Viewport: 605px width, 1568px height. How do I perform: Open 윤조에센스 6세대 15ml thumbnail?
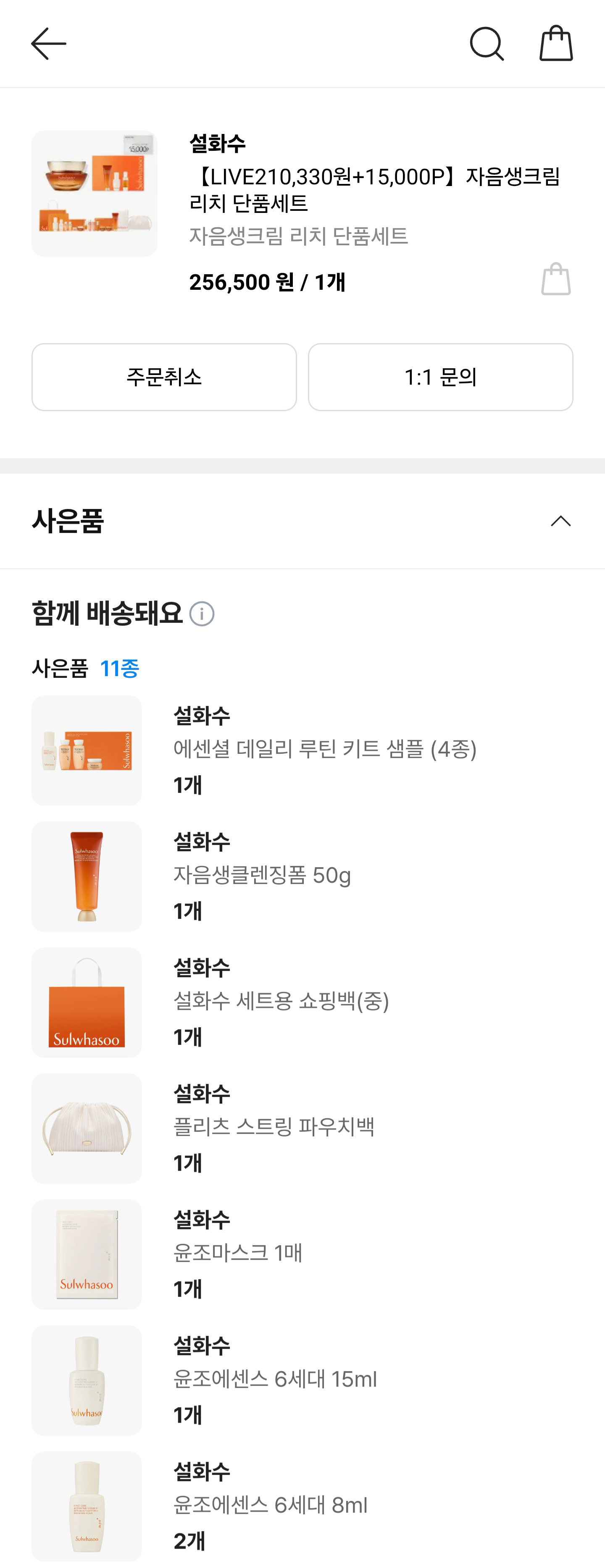[87, 1381]
